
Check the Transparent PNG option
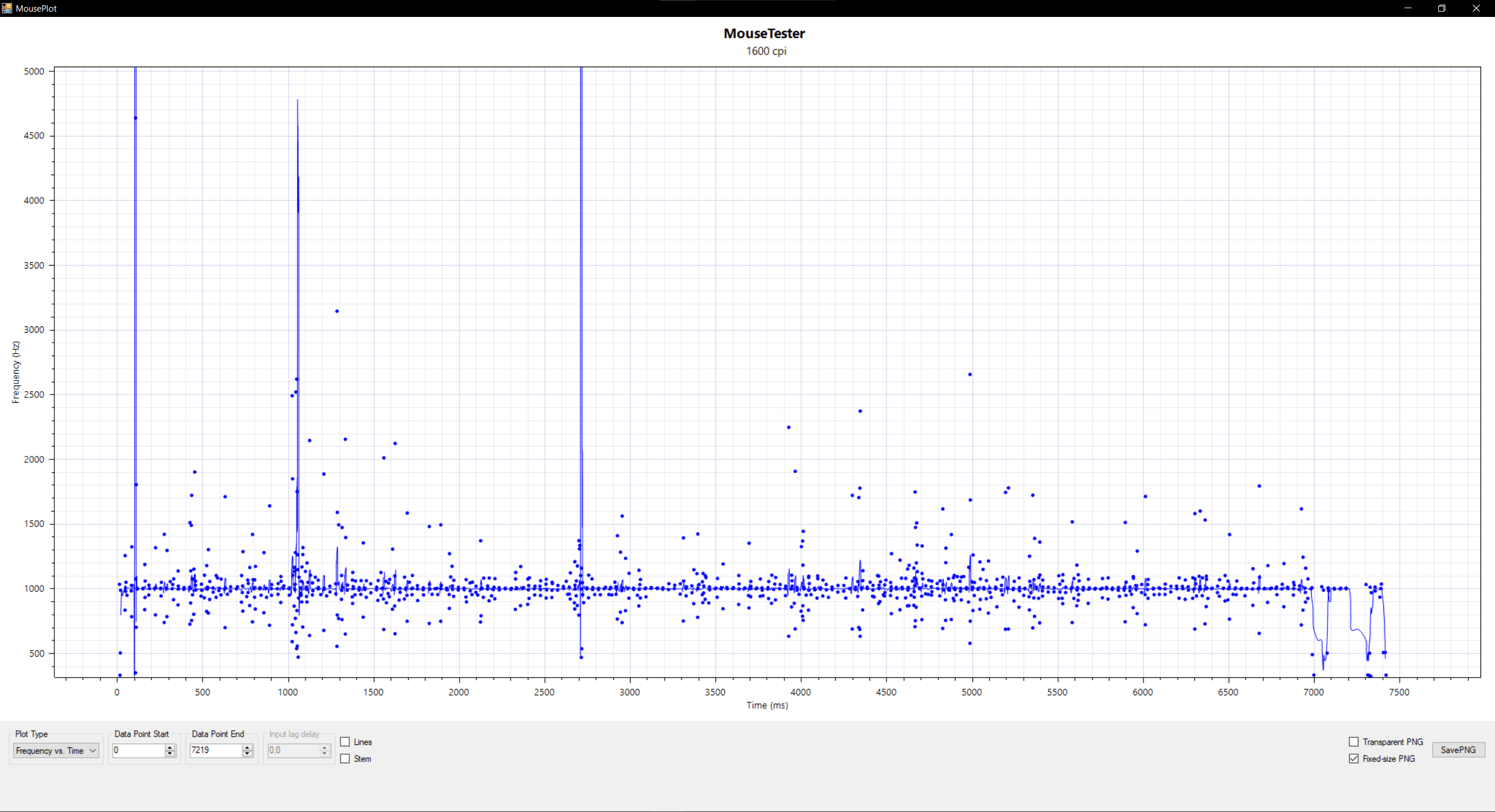(x=1354, y=742)
